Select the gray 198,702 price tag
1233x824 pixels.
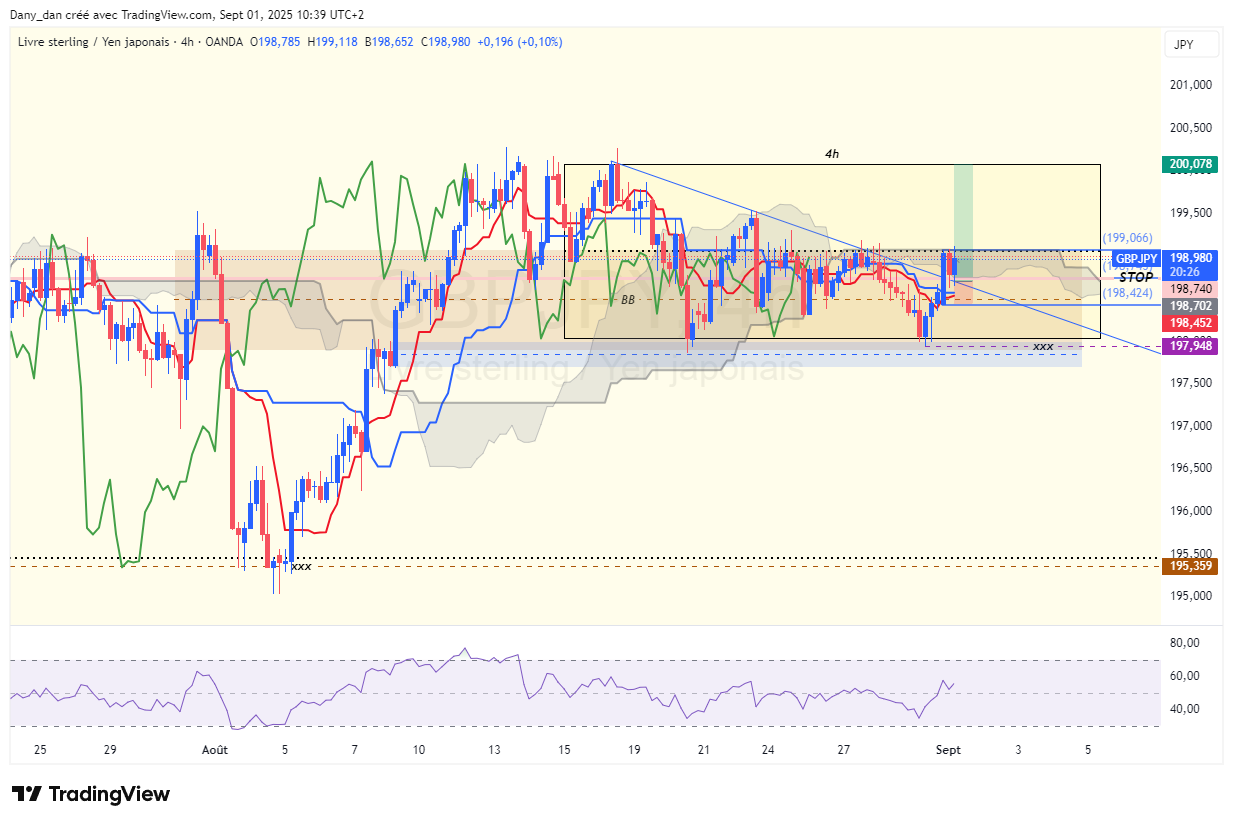1188,306
